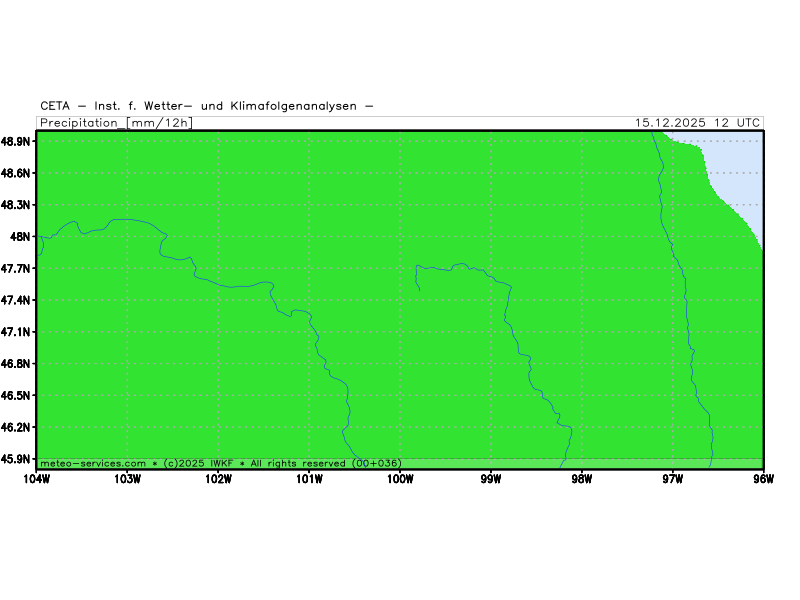Screen dimensions: 800x600
Task: Click the 100W longitude axis label
Action: 400,479
